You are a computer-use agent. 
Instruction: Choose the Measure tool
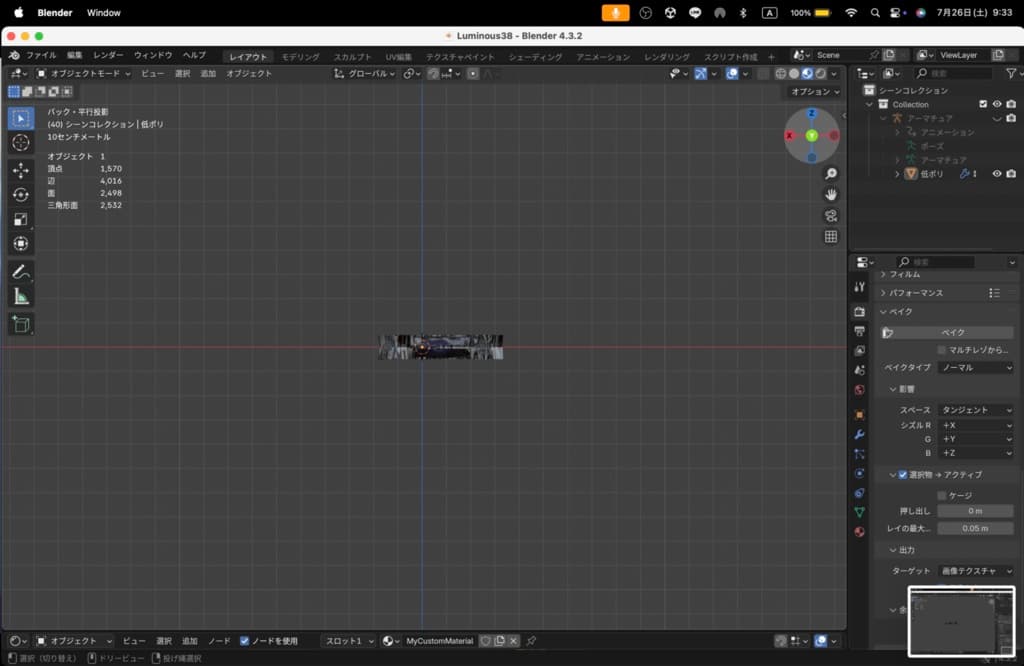(21, 297)
